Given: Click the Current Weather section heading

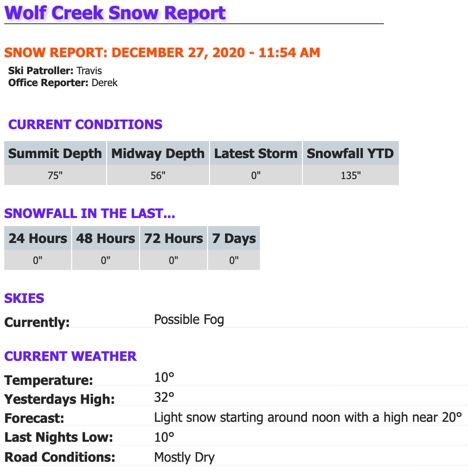Looking at the screenshot, I should [70, 356].
